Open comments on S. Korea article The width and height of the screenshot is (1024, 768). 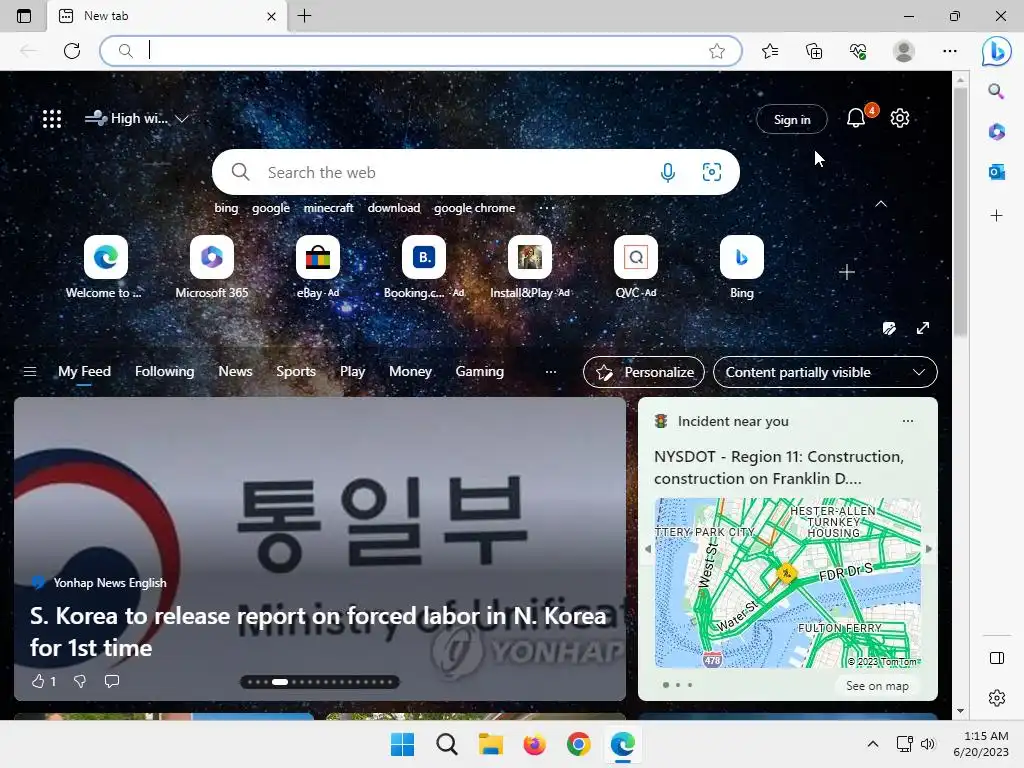[x=112, y=681]
